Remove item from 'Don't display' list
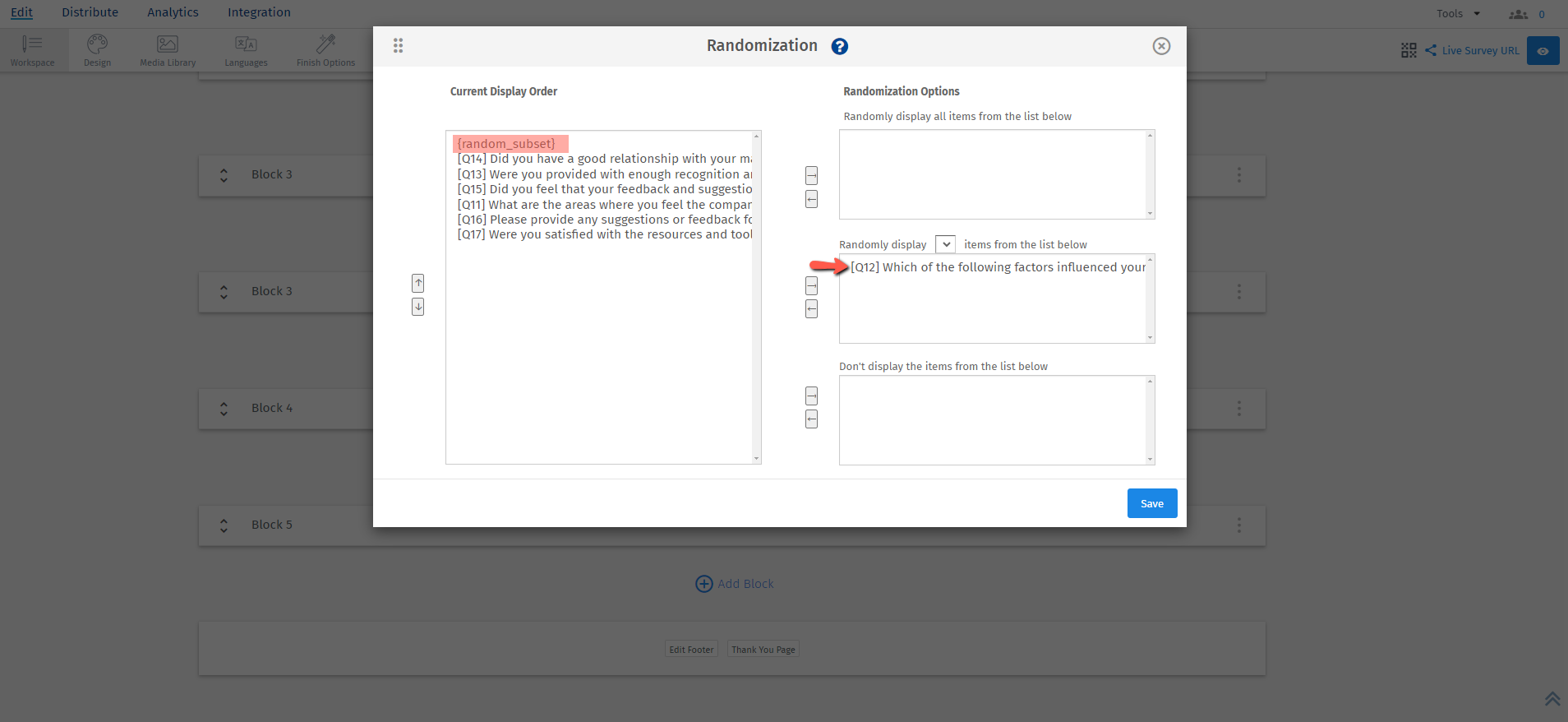This screenshot has width=1568, height=722. (x=812, y=419)
